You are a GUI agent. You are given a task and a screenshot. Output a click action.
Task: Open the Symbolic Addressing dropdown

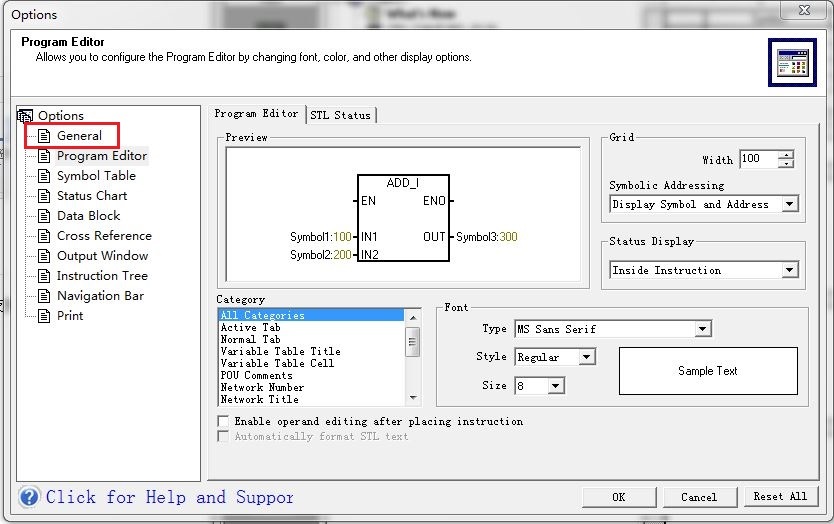(789, 204)
